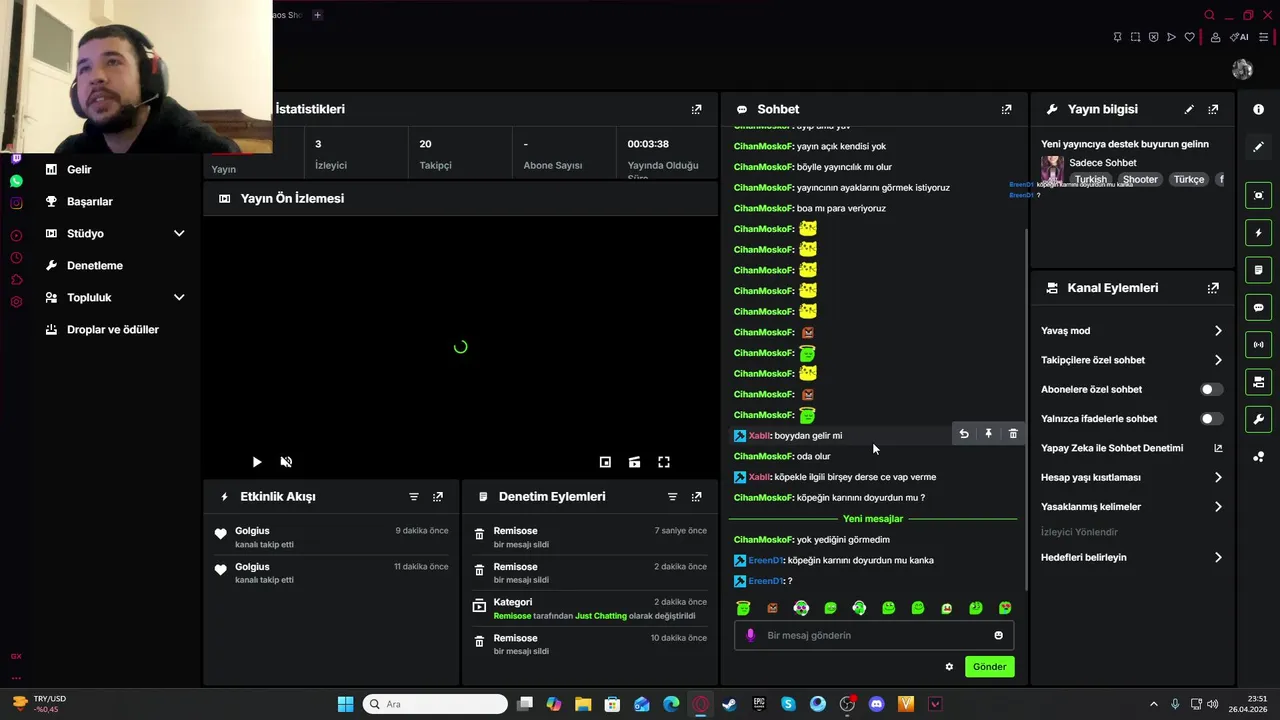Open Takipçilere özel sohbet options

point(1132,360)
